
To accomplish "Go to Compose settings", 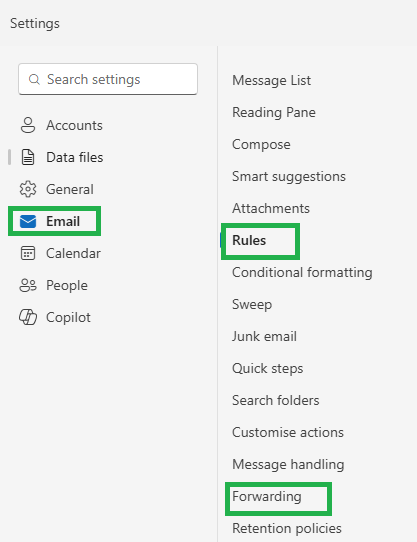I will [261, 144].
